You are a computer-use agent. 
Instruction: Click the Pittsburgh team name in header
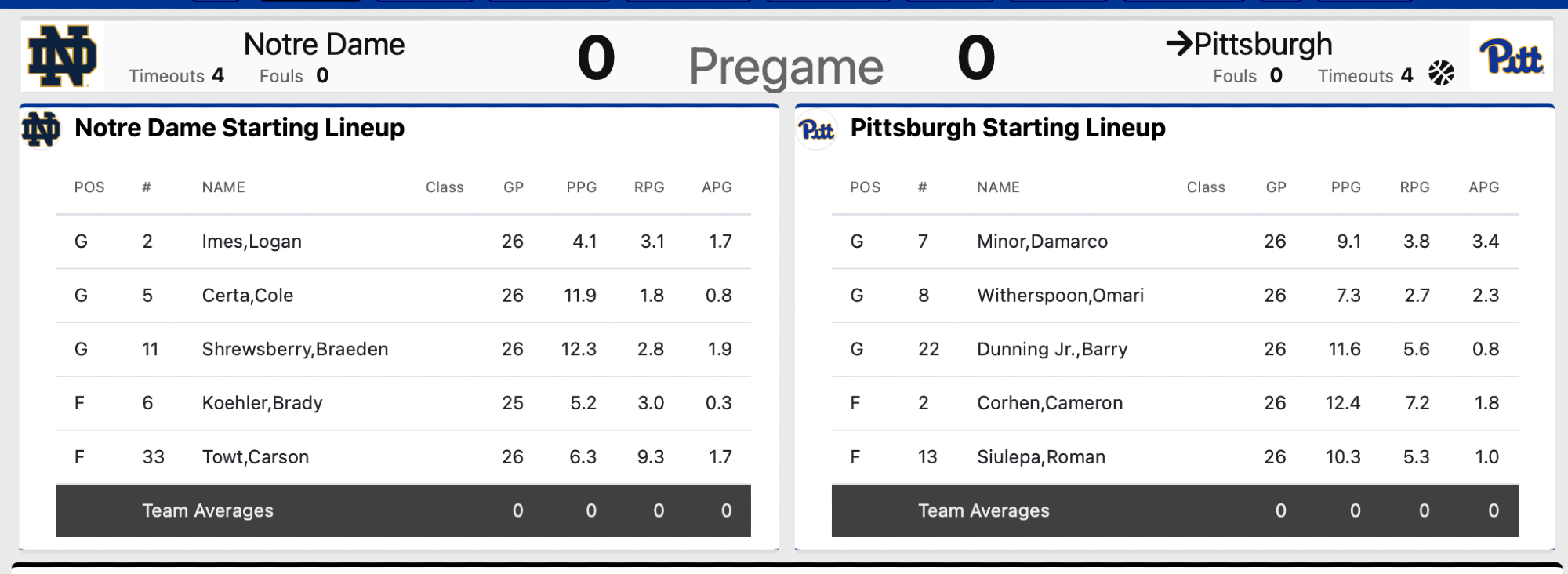1262,45
